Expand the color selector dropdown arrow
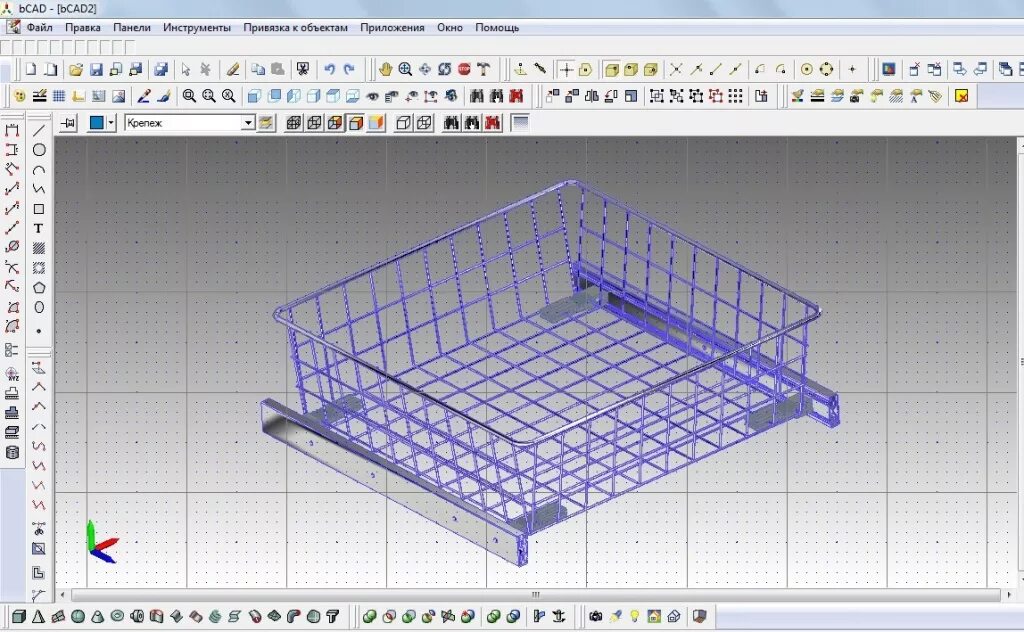The width and height of the screenshot is (1024, 632). pyautogui.click(x=112, y=123)
